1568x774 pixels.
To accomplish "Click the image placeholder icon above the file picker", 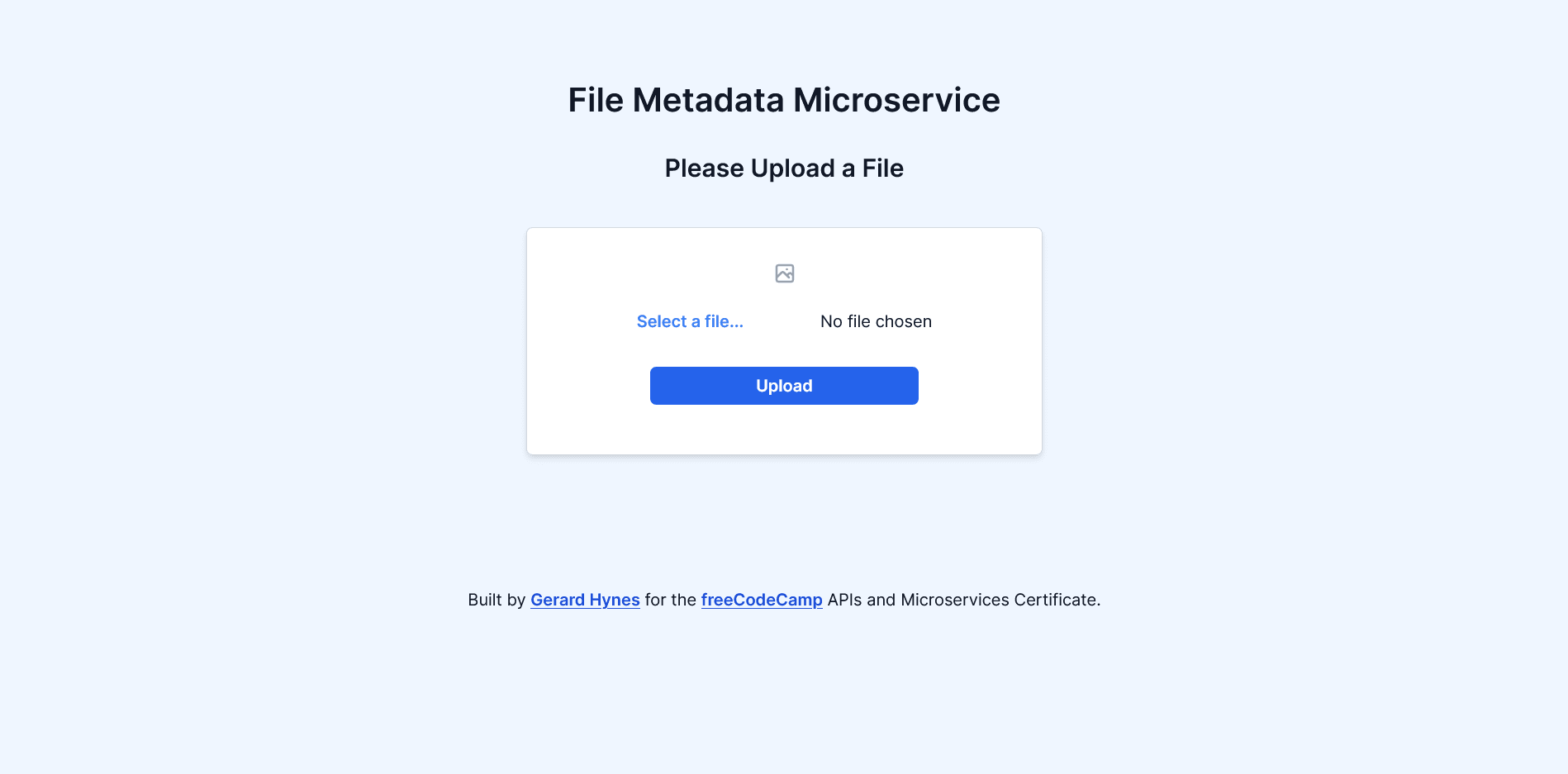I will click(x=783, y=273).
